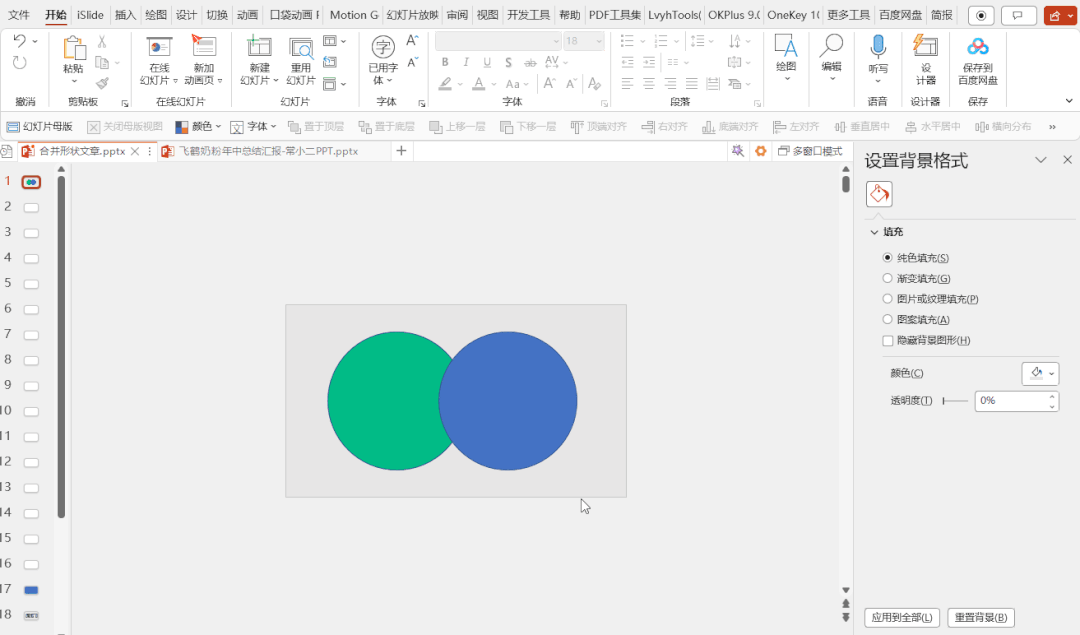Screen dimensions: 1080x635
Task: Click Reuse Slides (重用幻灯片) icon
Action: point(301,48)
